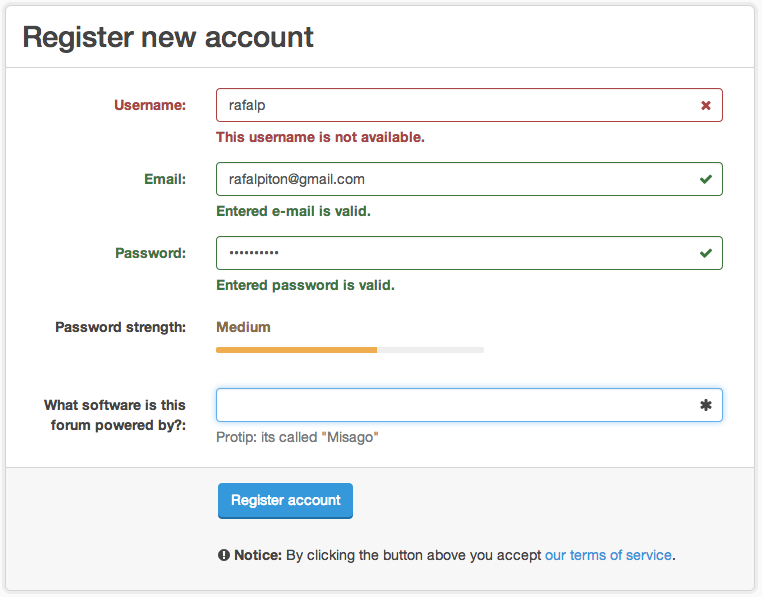Click the orange password strength bar
Screen dimensions: 762x597
(296, 350)
